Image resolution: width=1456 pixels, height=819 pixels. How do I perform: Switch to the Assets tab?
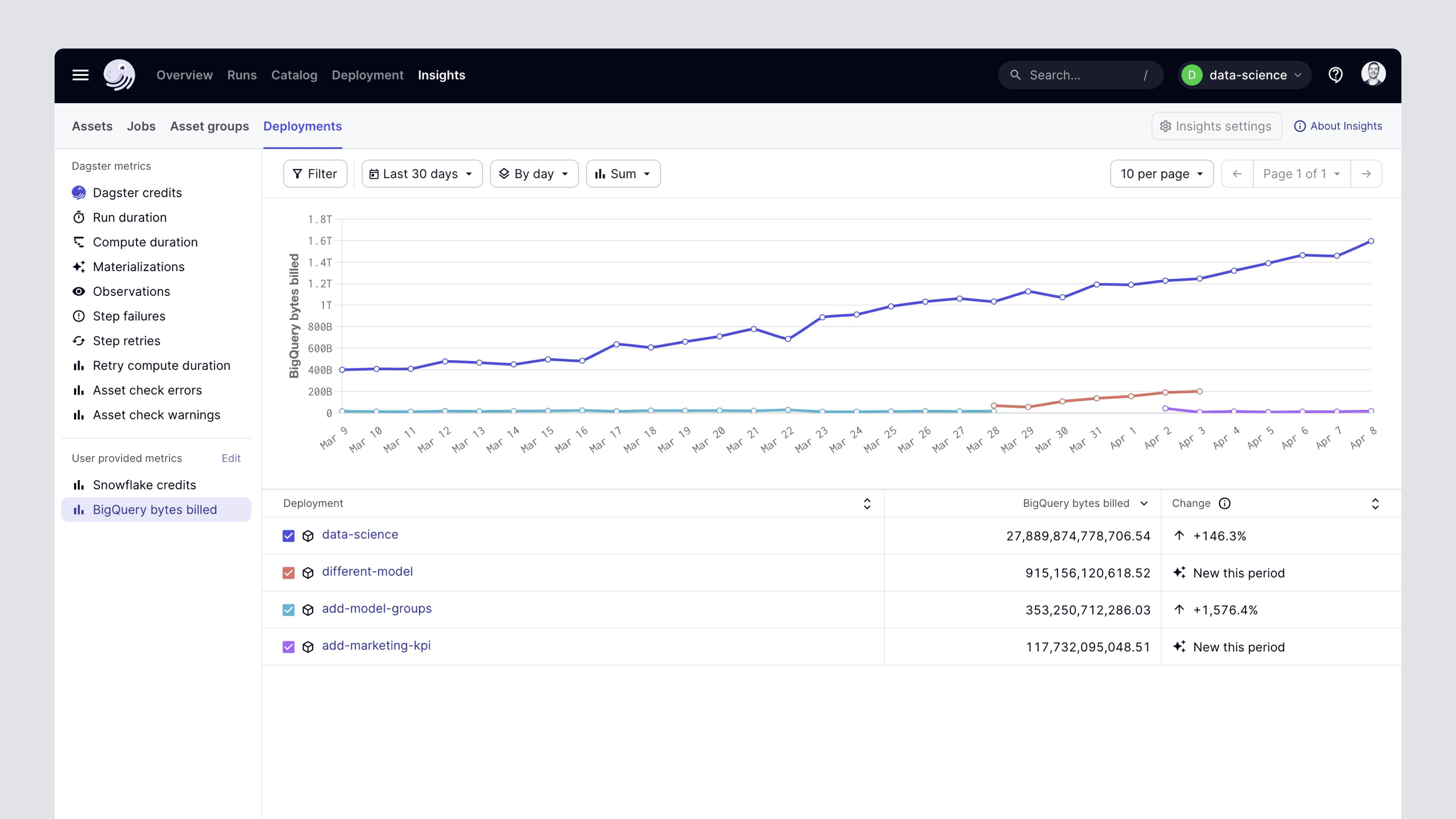[x=92, y=126]
